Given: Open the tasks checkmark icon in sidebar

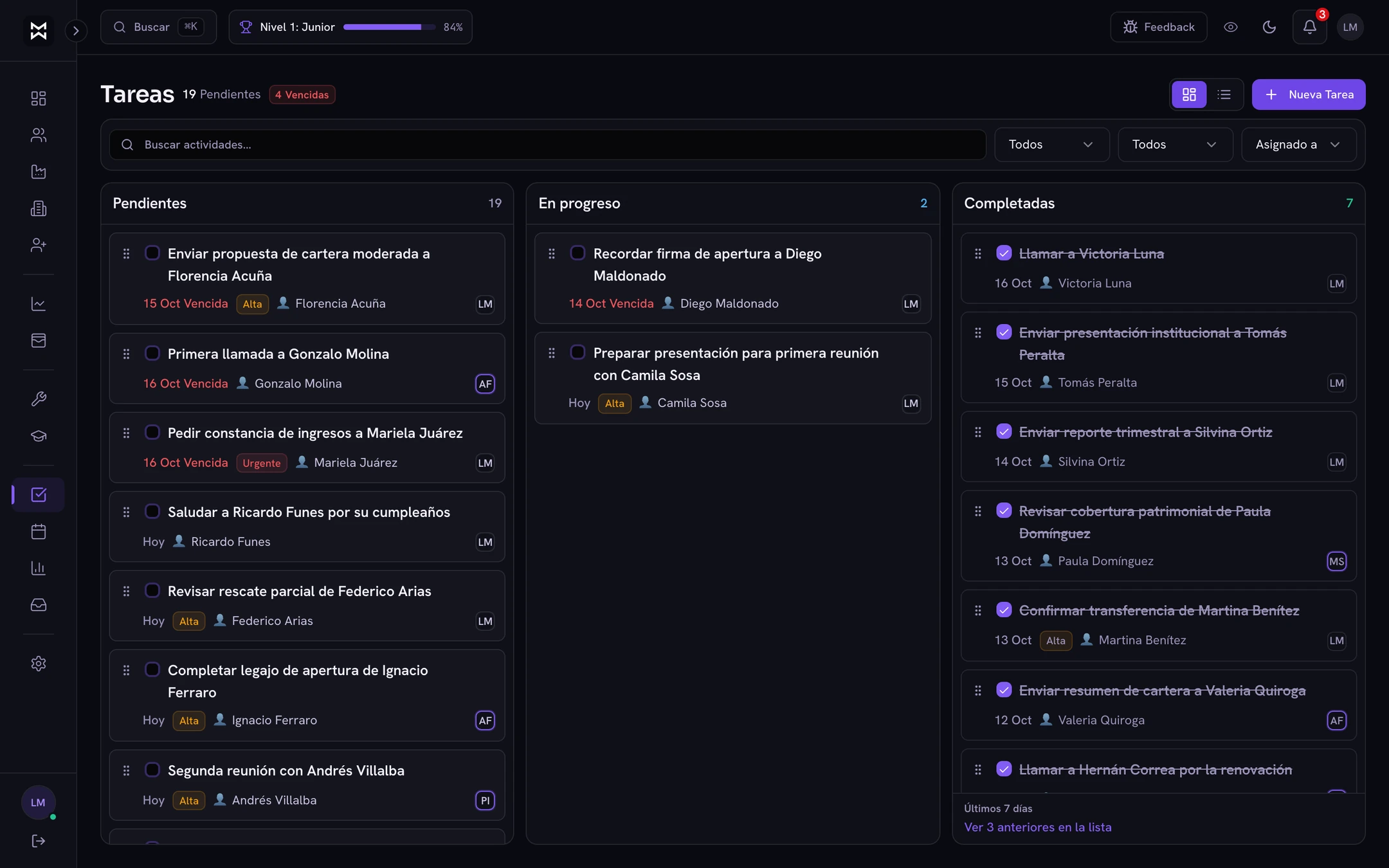Looking at the screenshot, I should (x=39, y=494).
